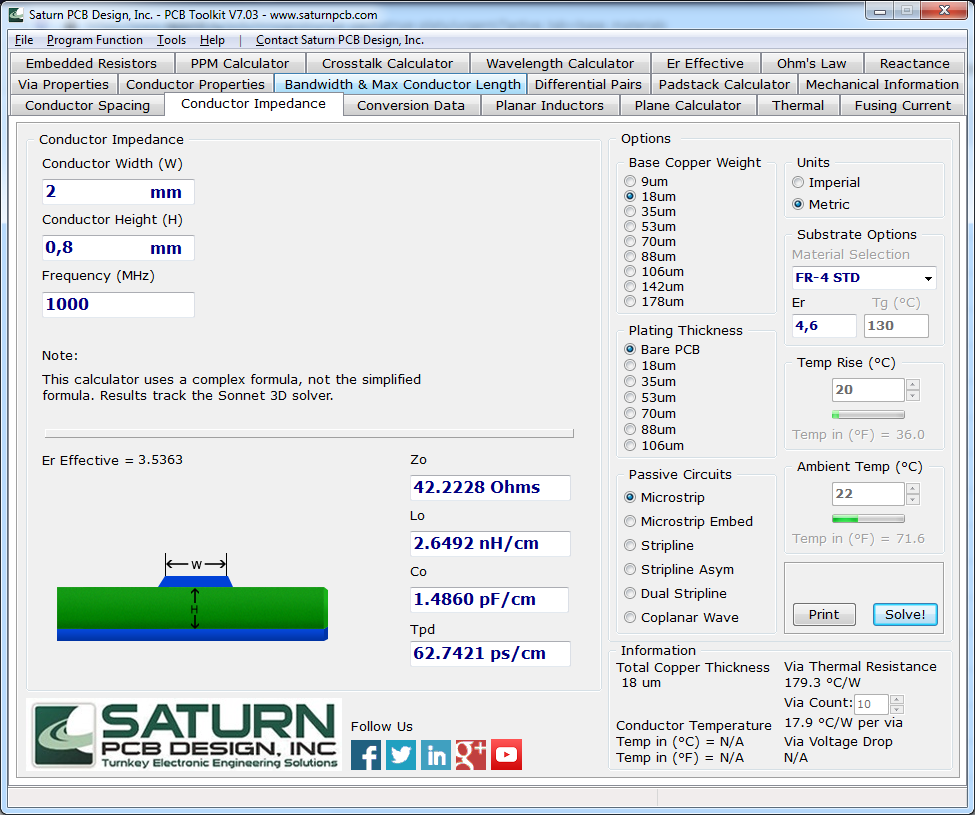This screenshot has height=815, width=975.
Task: Open the Conversion Data tab
Action: point(411,106)
